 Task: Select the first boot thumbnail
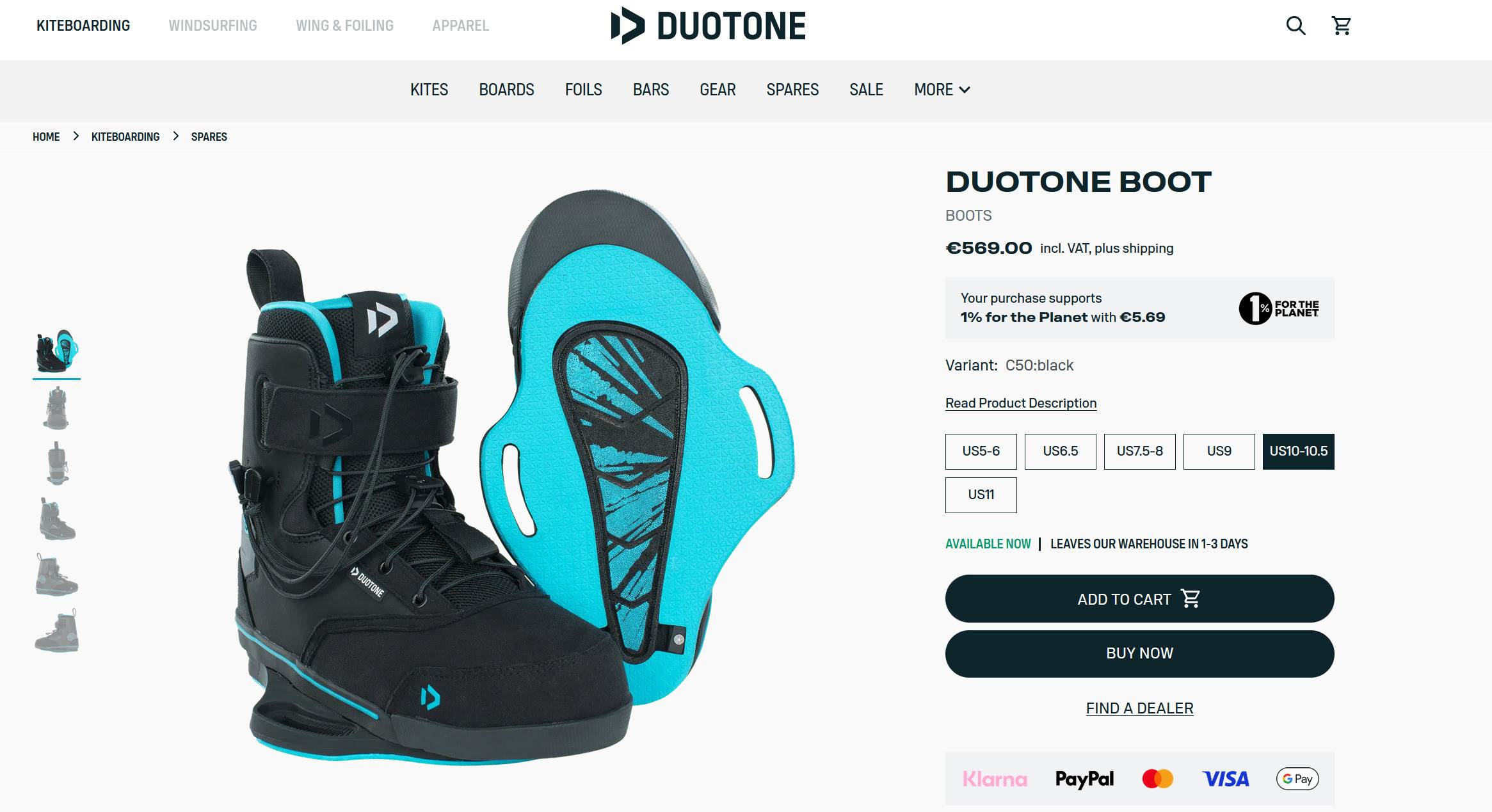click(57, 351)
